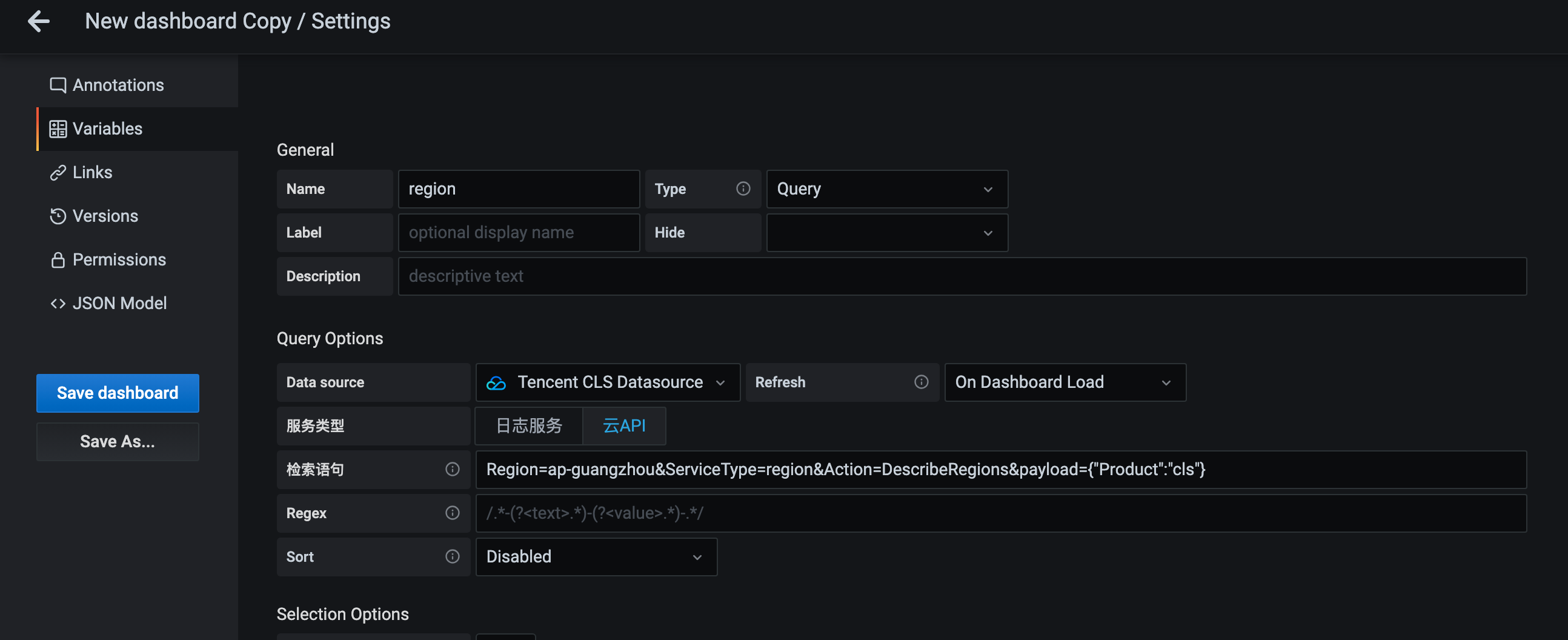
Task: Click the Refresh info icon
Action: point(921,382)
